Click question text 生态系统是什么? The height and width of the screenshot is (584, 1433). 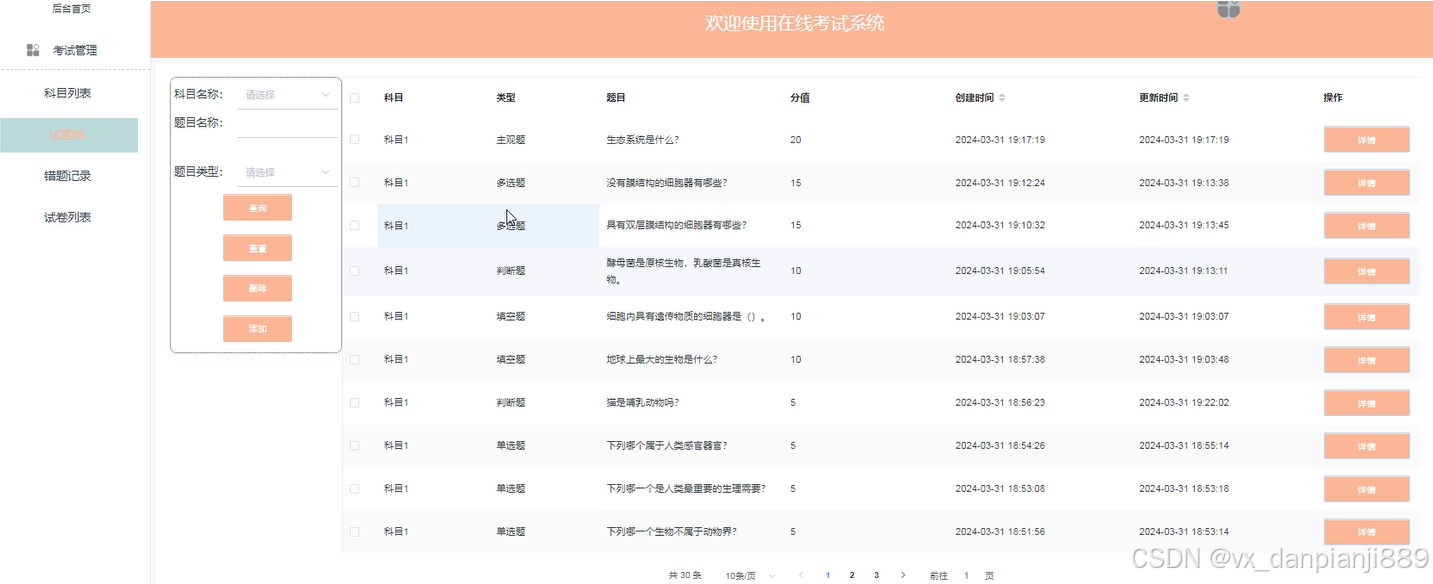coord(643,140)
